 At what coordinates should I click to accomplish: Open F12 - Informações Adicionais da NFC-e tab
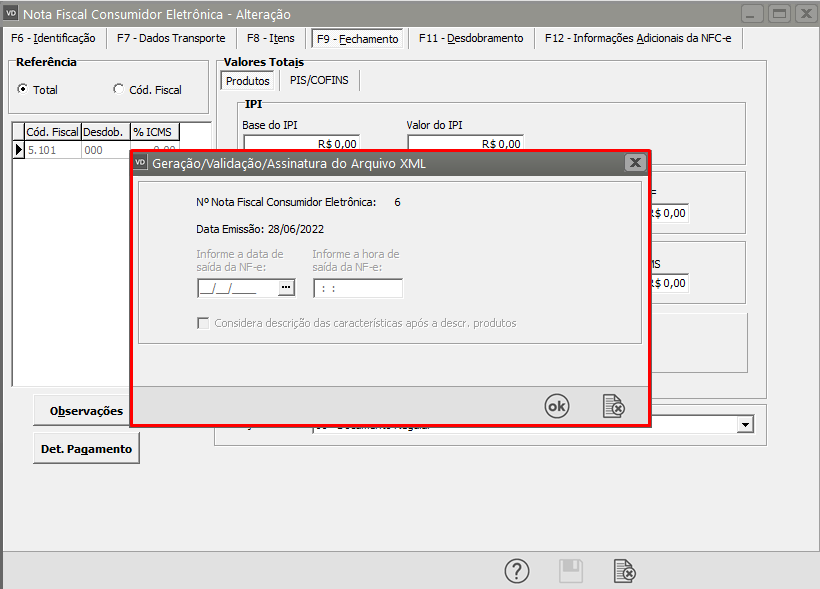[x=638, y=38]
